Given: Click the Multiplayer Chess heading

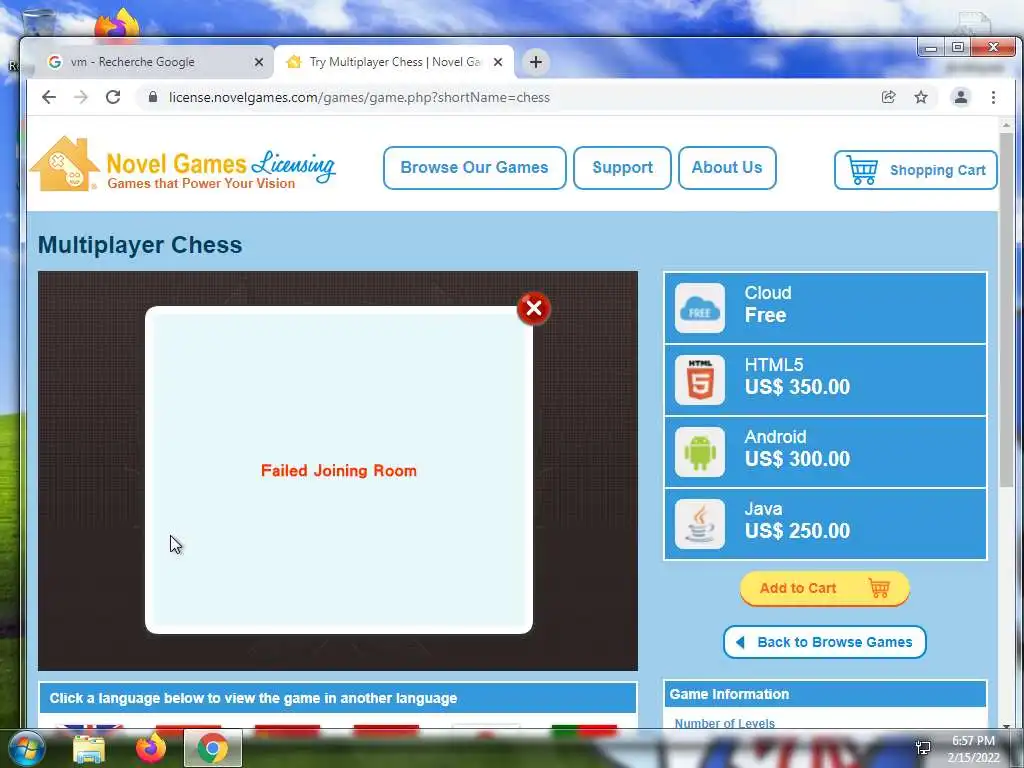Looking at the screenshot, I should [x=140, y=245].
